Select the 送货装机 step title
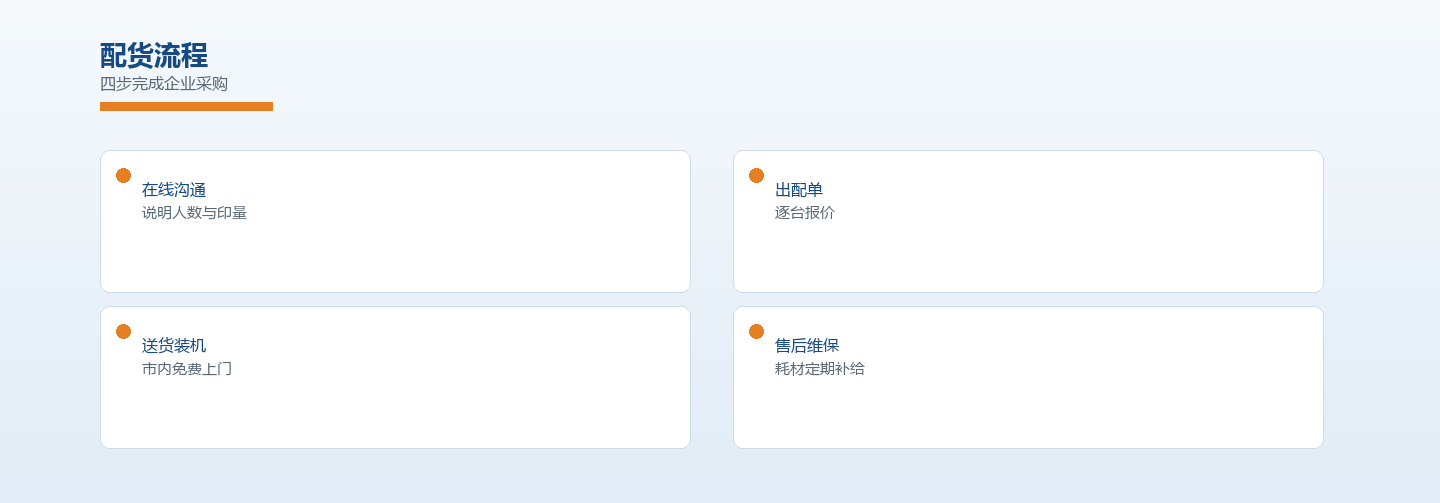This screenshot has height=503, width=1440. (174, 346)
